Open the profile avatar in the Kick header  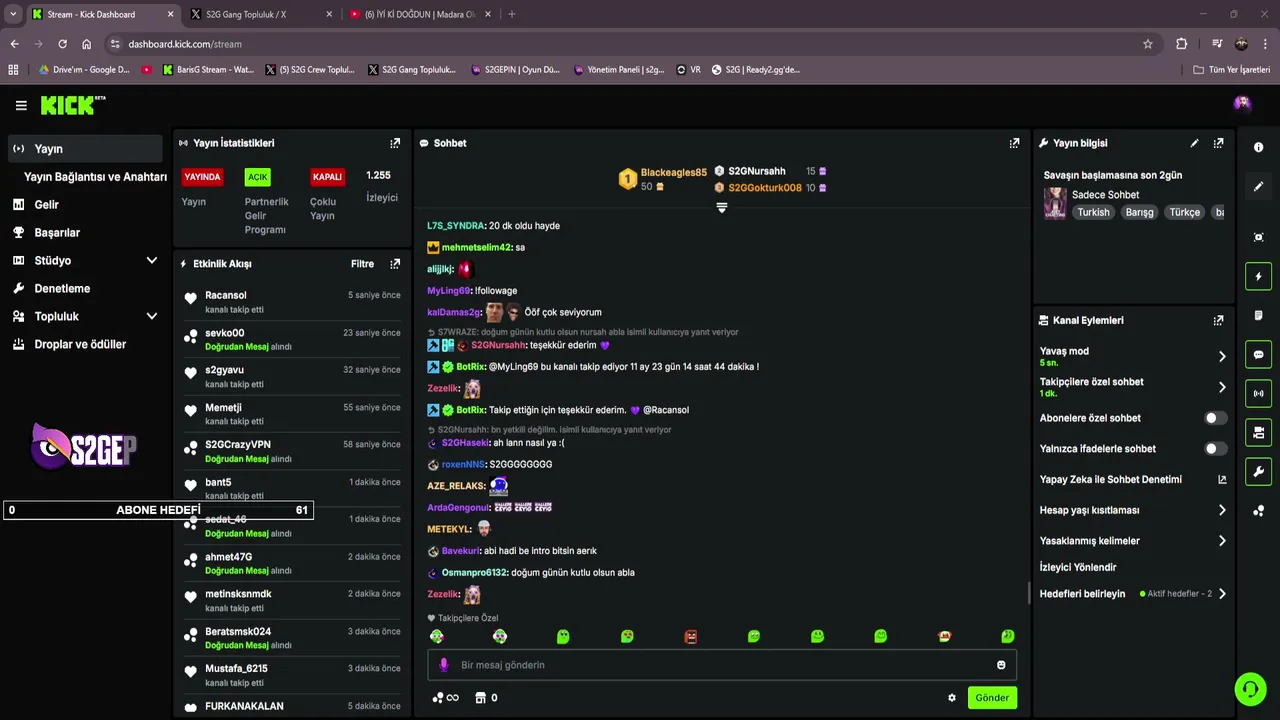[1242, 103]
